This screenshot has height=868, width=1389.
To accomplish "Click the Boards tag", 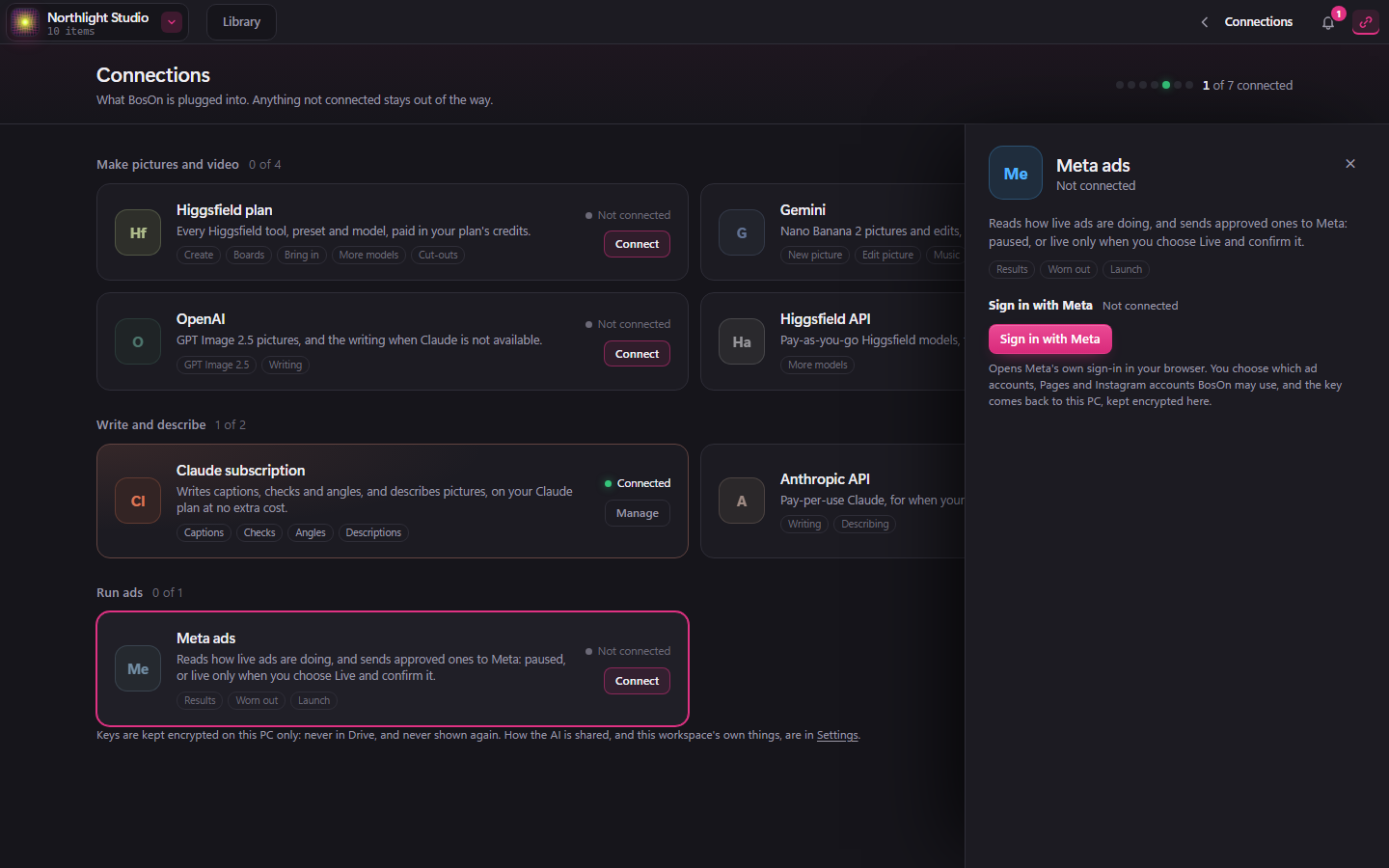I will pos(249,255).
